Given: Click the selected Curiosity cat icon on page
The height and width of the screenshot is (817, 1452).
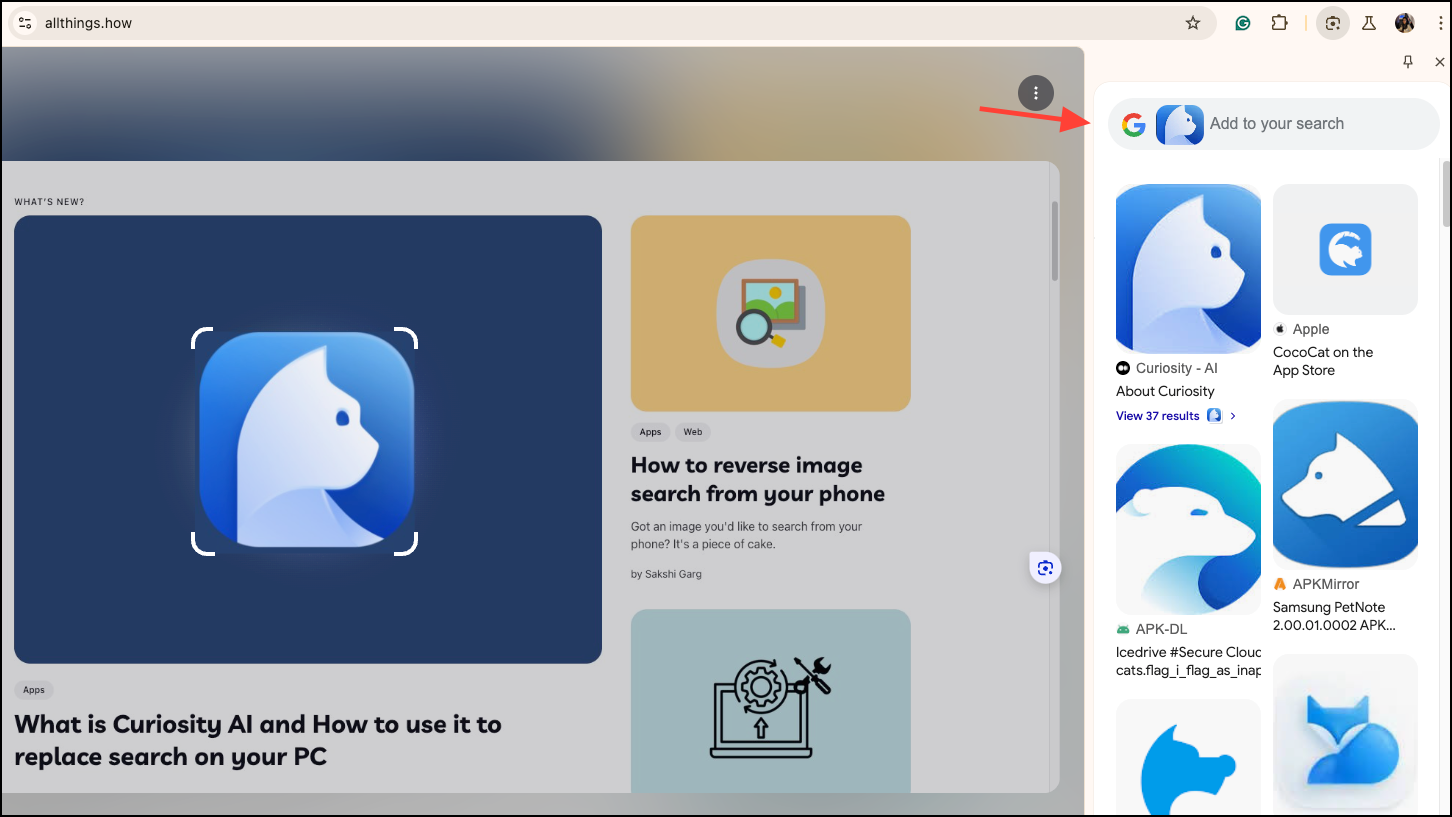Looking at the screenshot, I should coord(304,440).
